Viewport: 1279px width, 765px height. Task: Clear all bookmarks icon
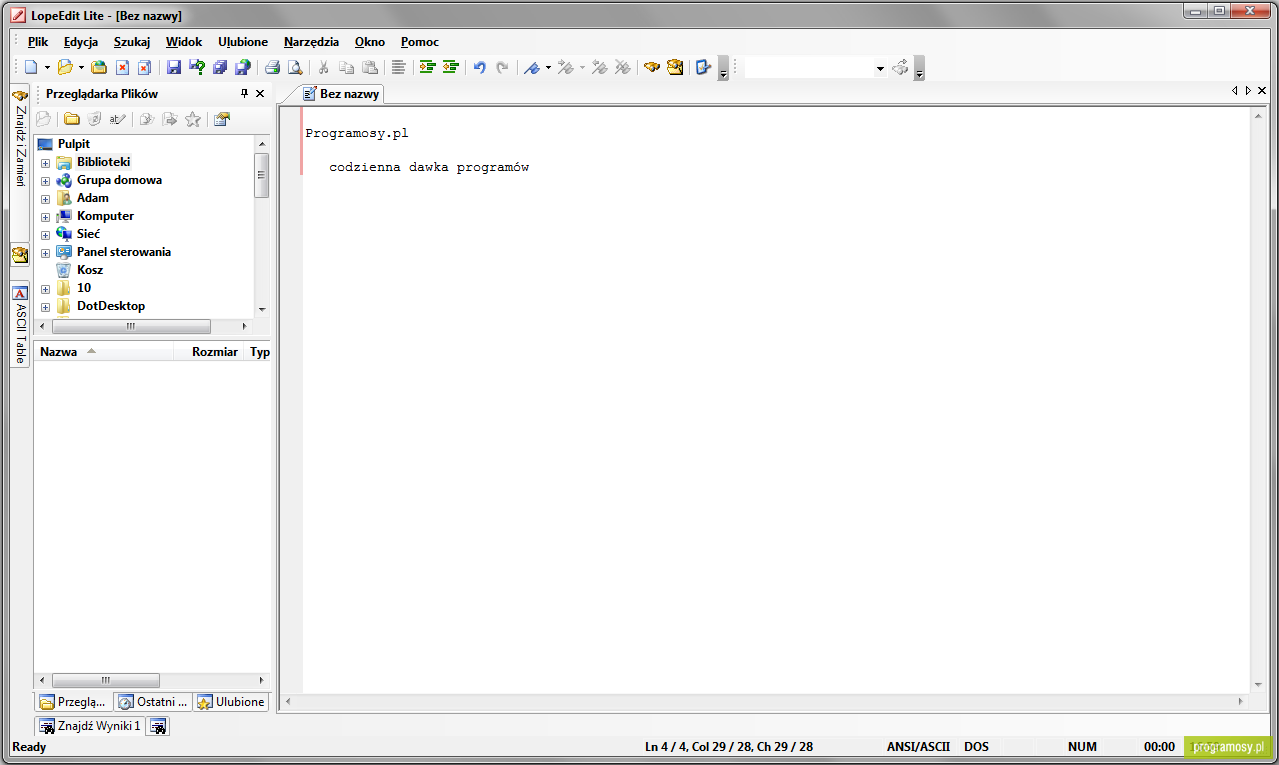pyautogui.click(x=622, y=67)
